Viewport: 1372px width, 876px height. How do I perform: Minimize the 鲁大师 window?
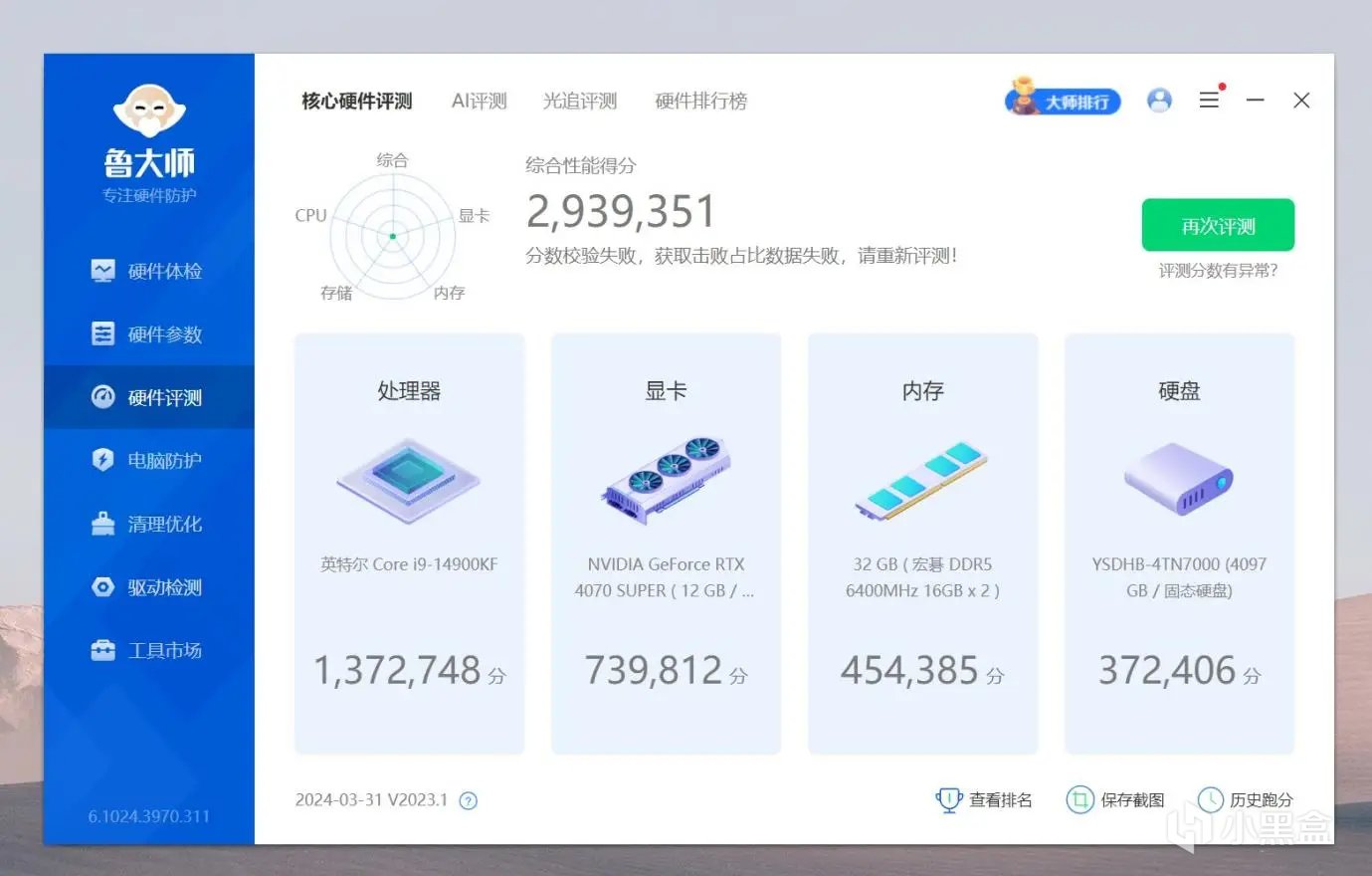tap(1256, 100)
